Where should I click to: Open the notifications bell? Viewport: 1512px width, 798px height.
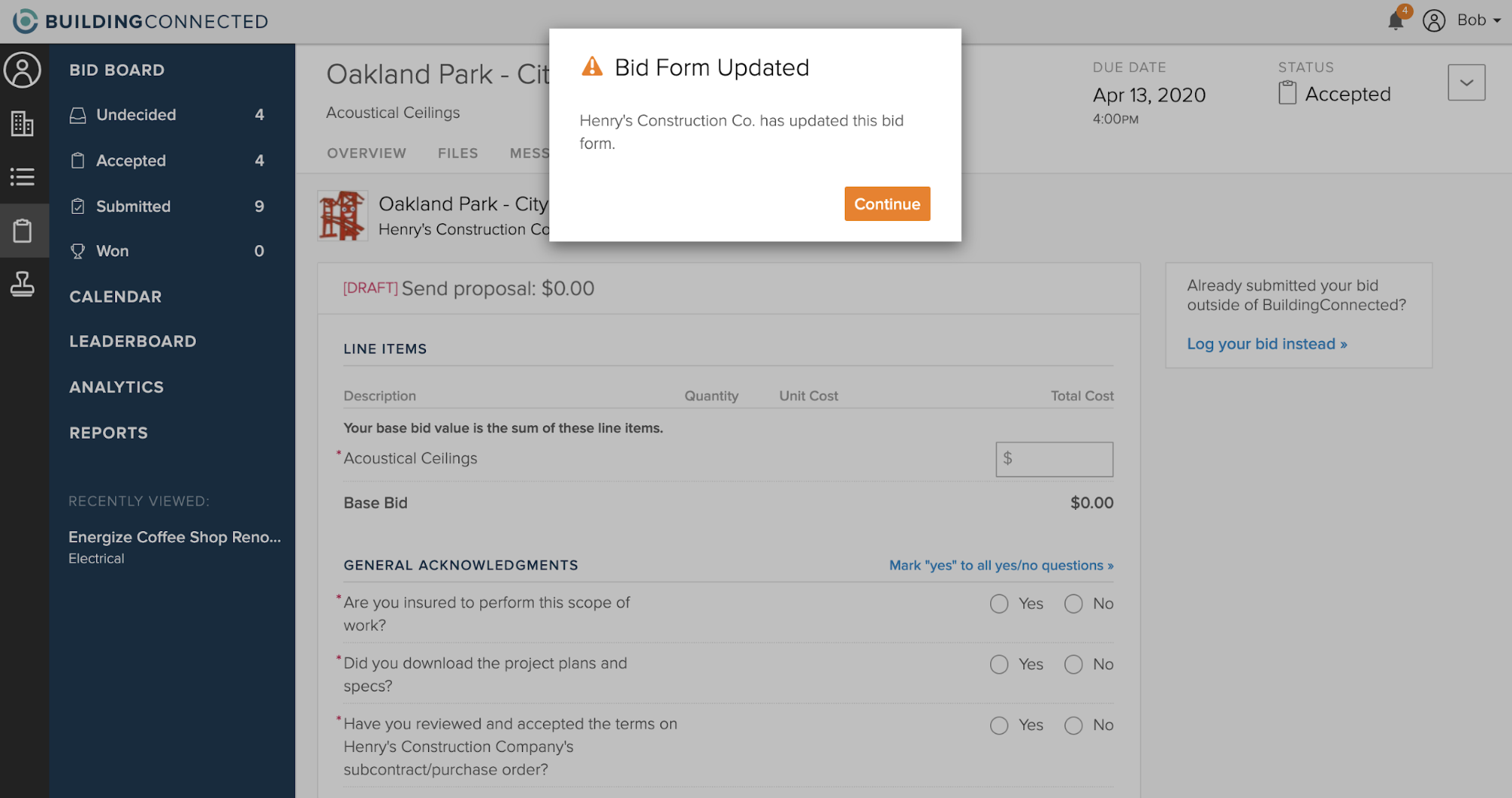coord(1396,20)
